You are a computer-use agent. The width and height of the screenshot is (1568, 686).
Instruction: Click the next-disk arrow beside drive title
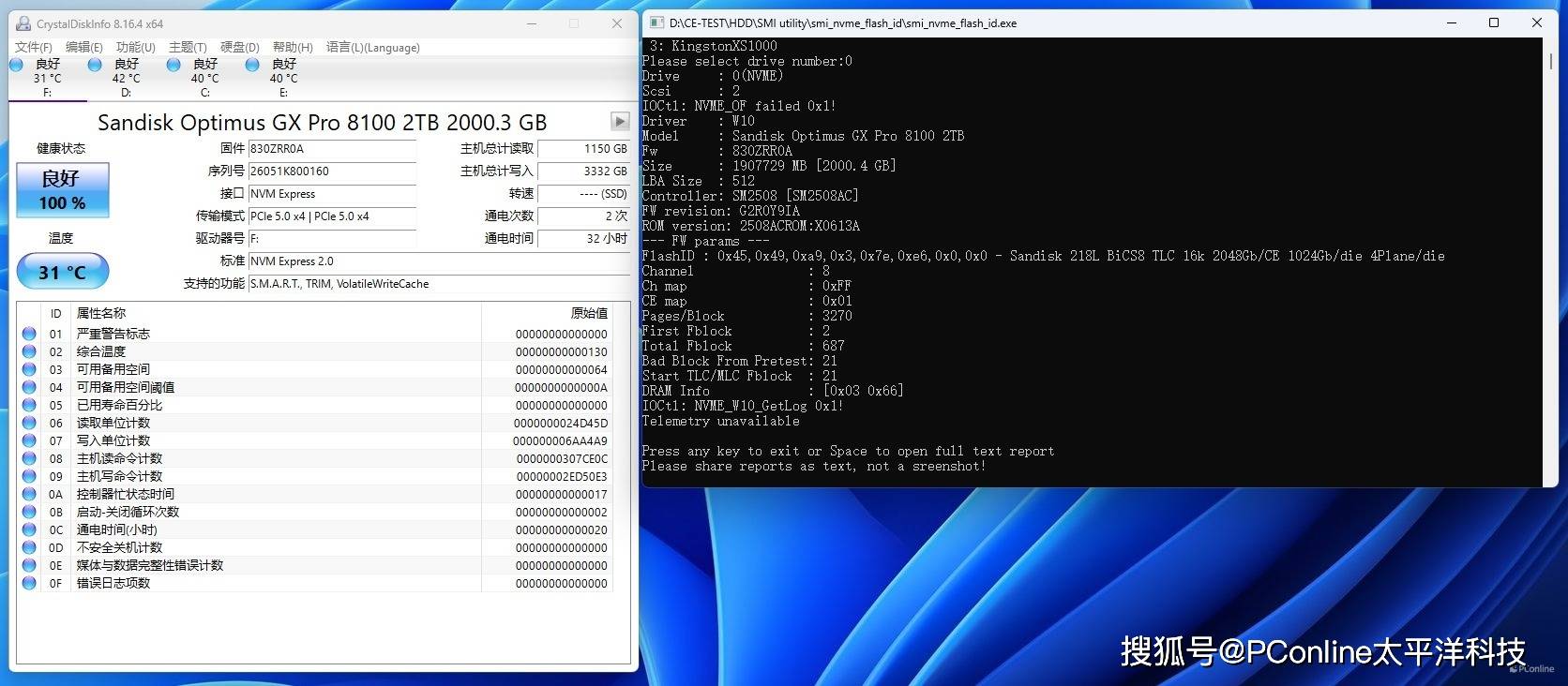(620, 121)
